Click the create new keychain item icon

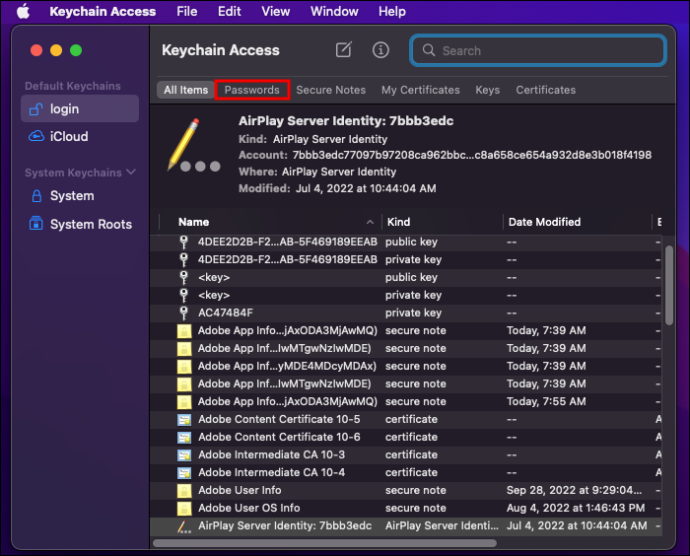(343, 50)
